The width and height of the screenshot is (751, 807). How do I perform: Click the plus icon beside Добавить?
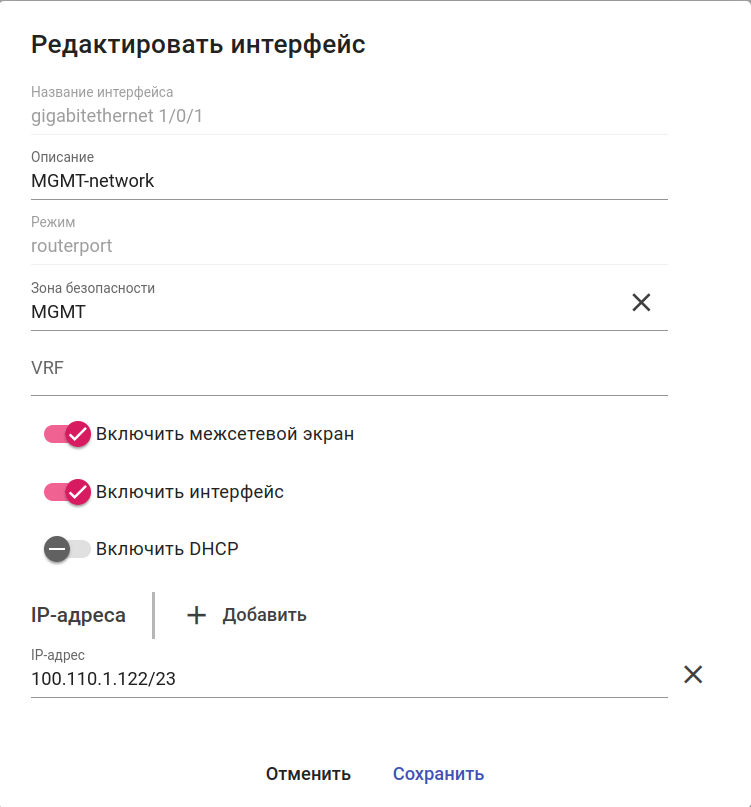click(197, 615)
